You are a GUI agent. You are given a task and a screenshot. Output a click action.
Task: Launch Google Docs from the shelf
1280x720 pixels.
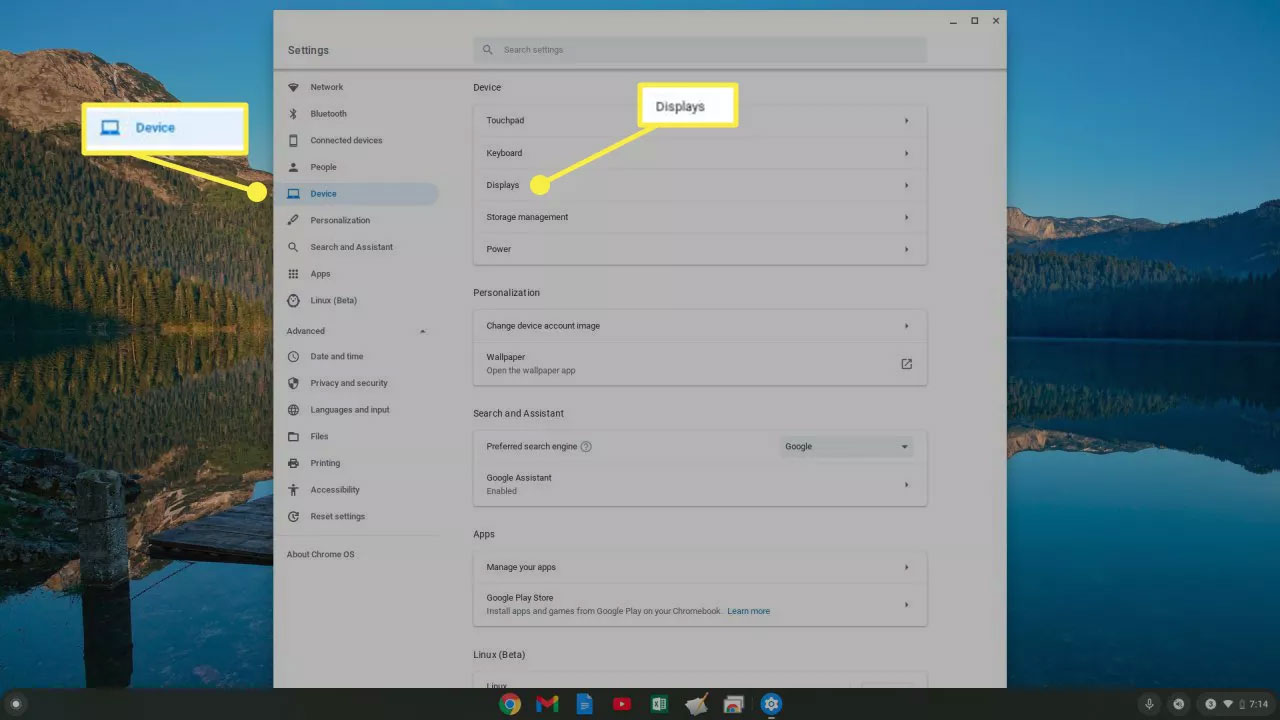pyautogui.click(x=585, y=704)
